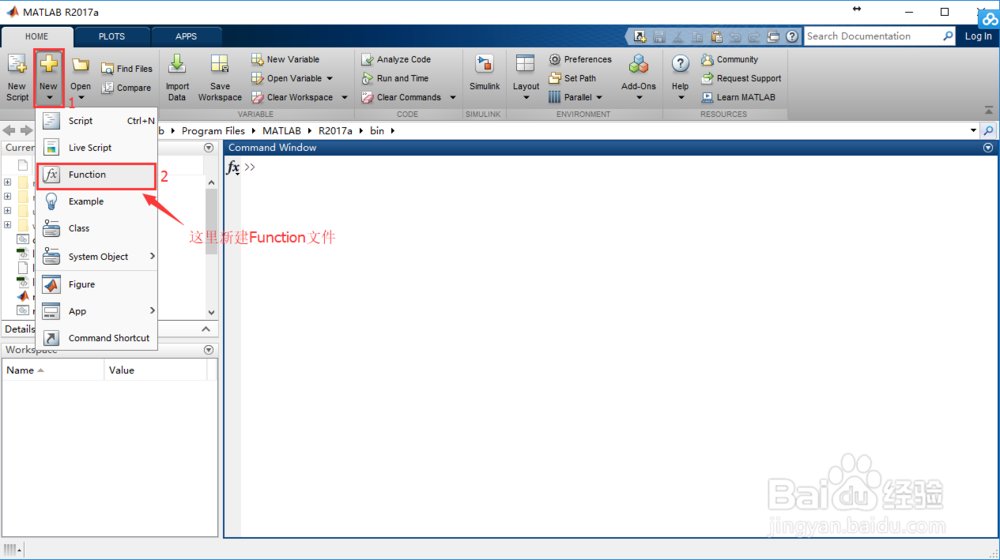Choose Live Script from New menu

[x=96, y=147]
